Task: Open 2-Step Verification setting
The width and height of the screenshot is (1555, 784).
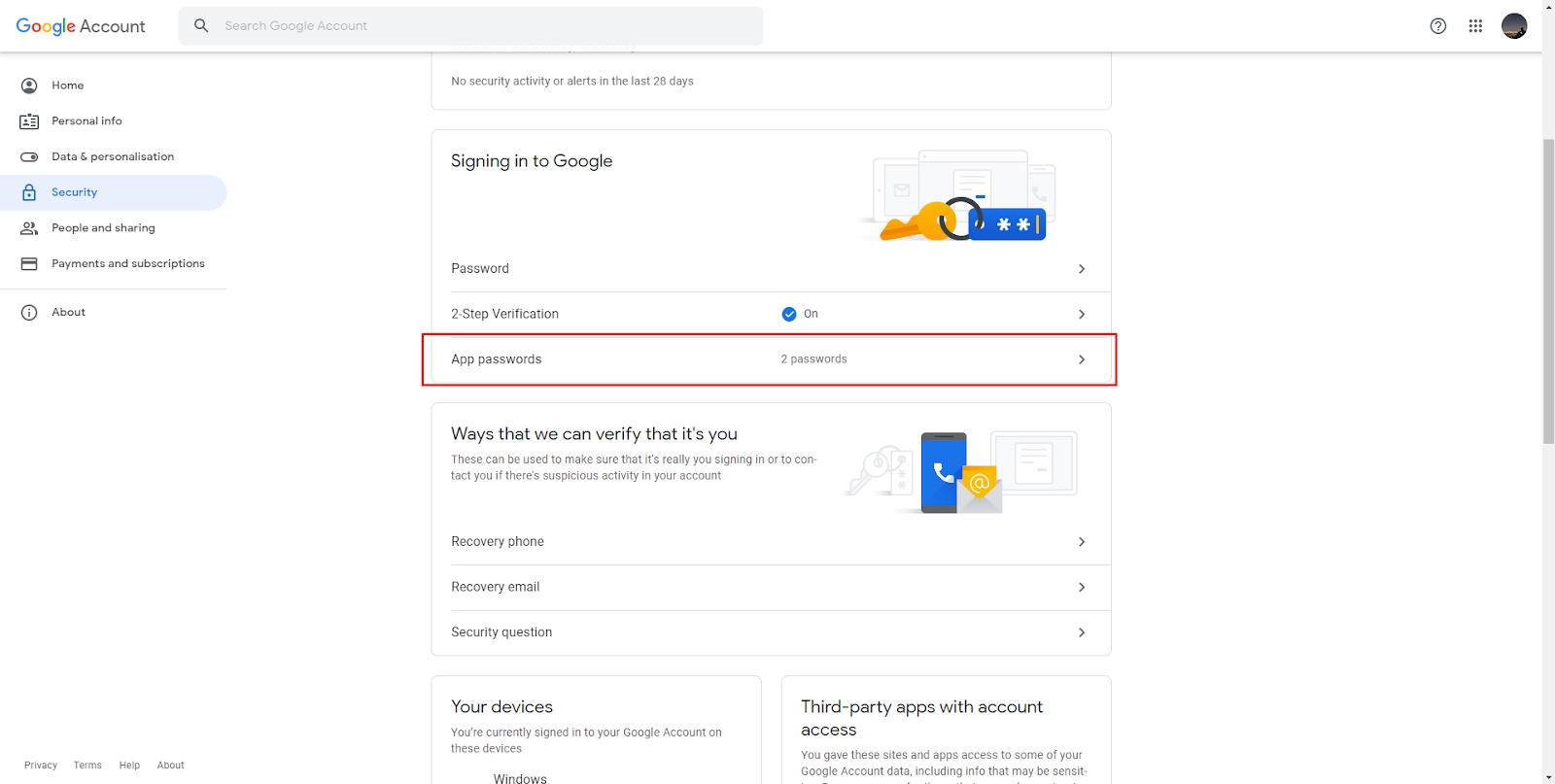Action: (771, 314)
